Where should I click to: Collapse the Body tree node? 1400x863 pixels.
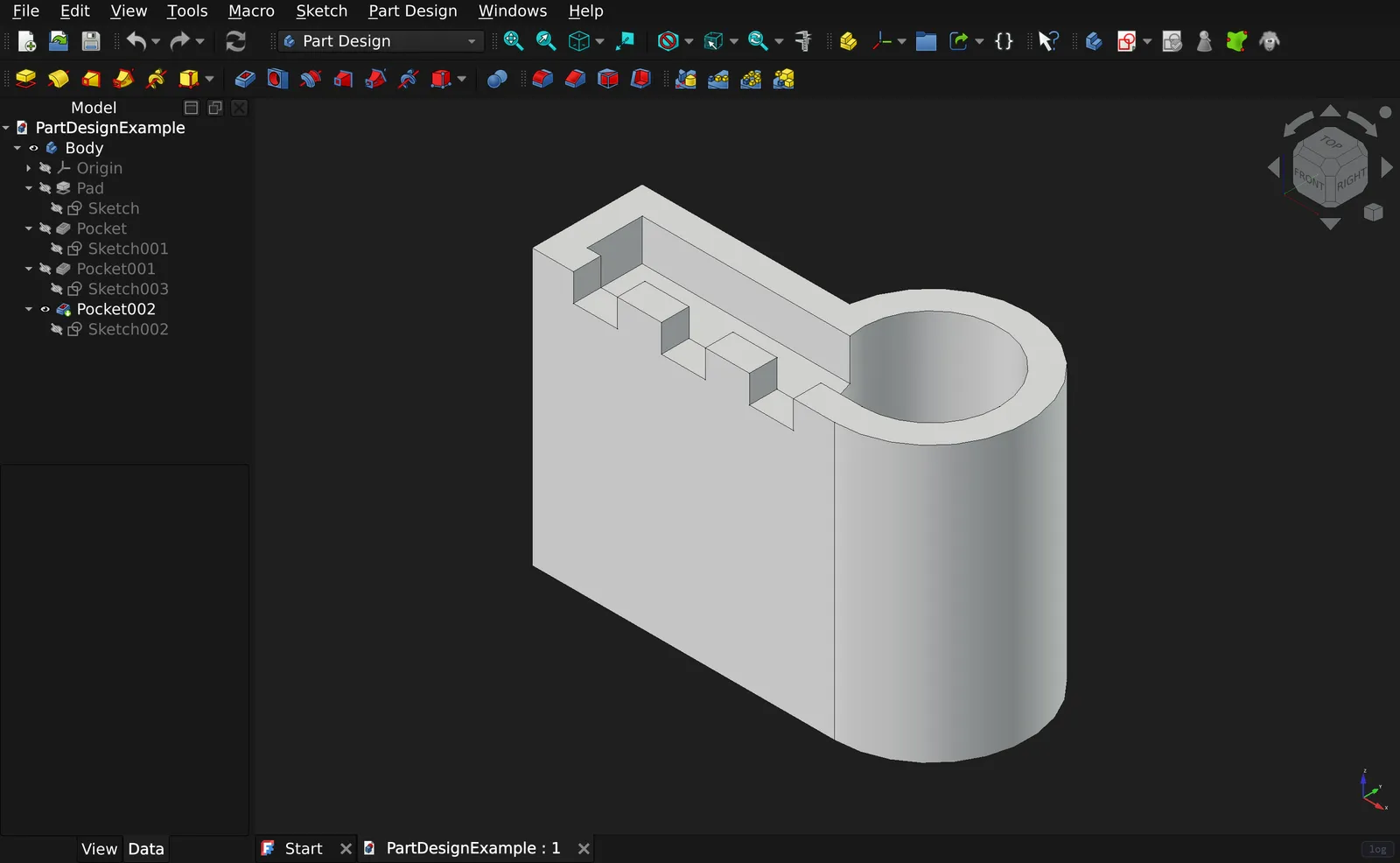tap(17, 148)
